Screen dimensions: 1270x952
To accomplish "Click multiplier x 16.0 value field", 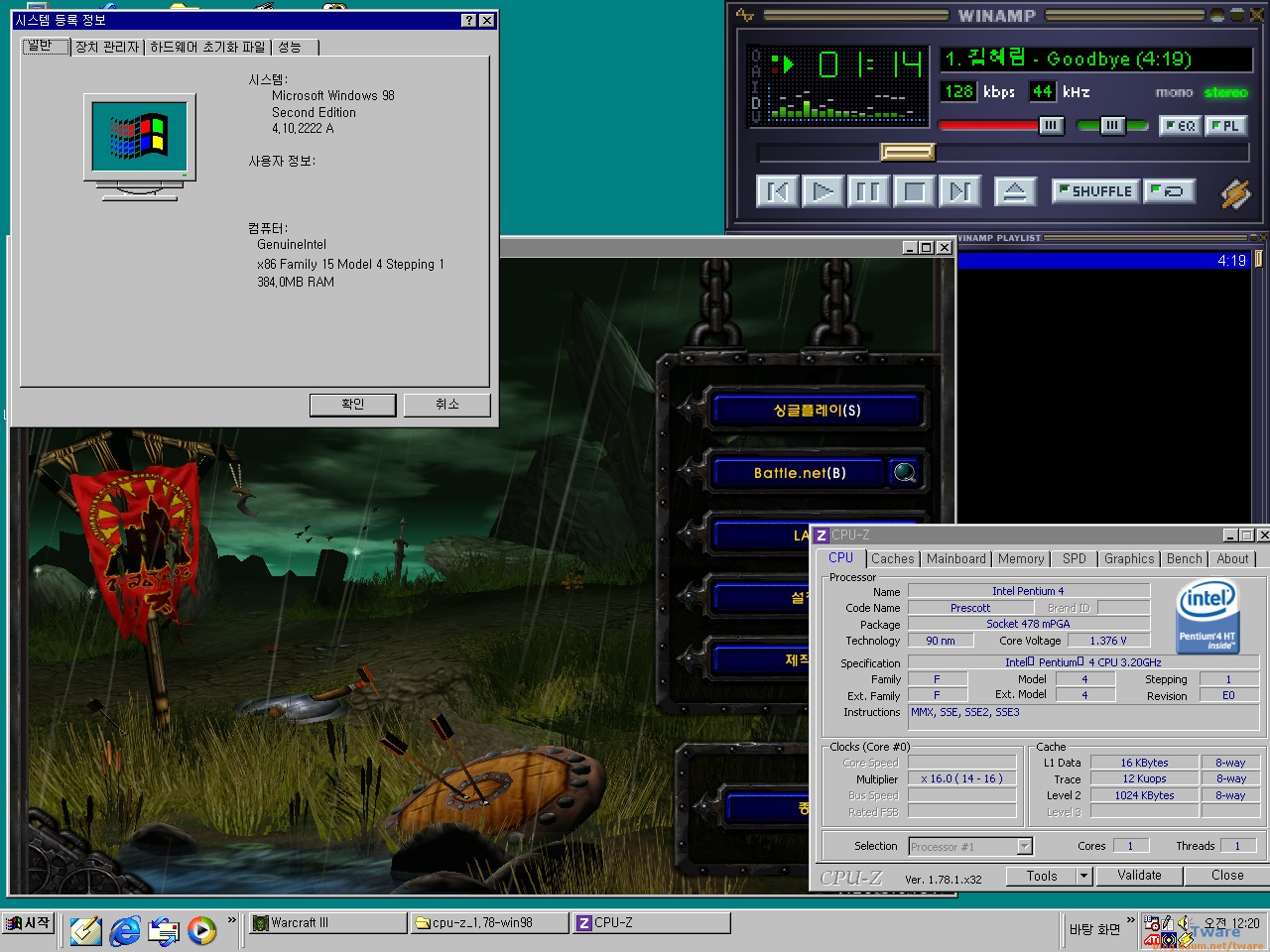I will (x=961, y=778).
